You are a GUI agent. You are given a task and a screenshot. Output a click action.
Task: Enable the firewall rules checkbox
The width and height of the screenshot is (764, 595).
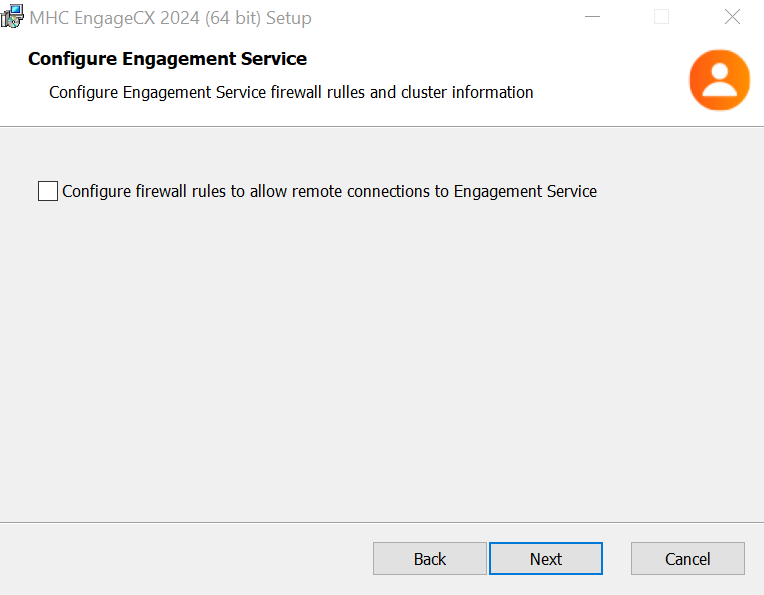(48, 191)
